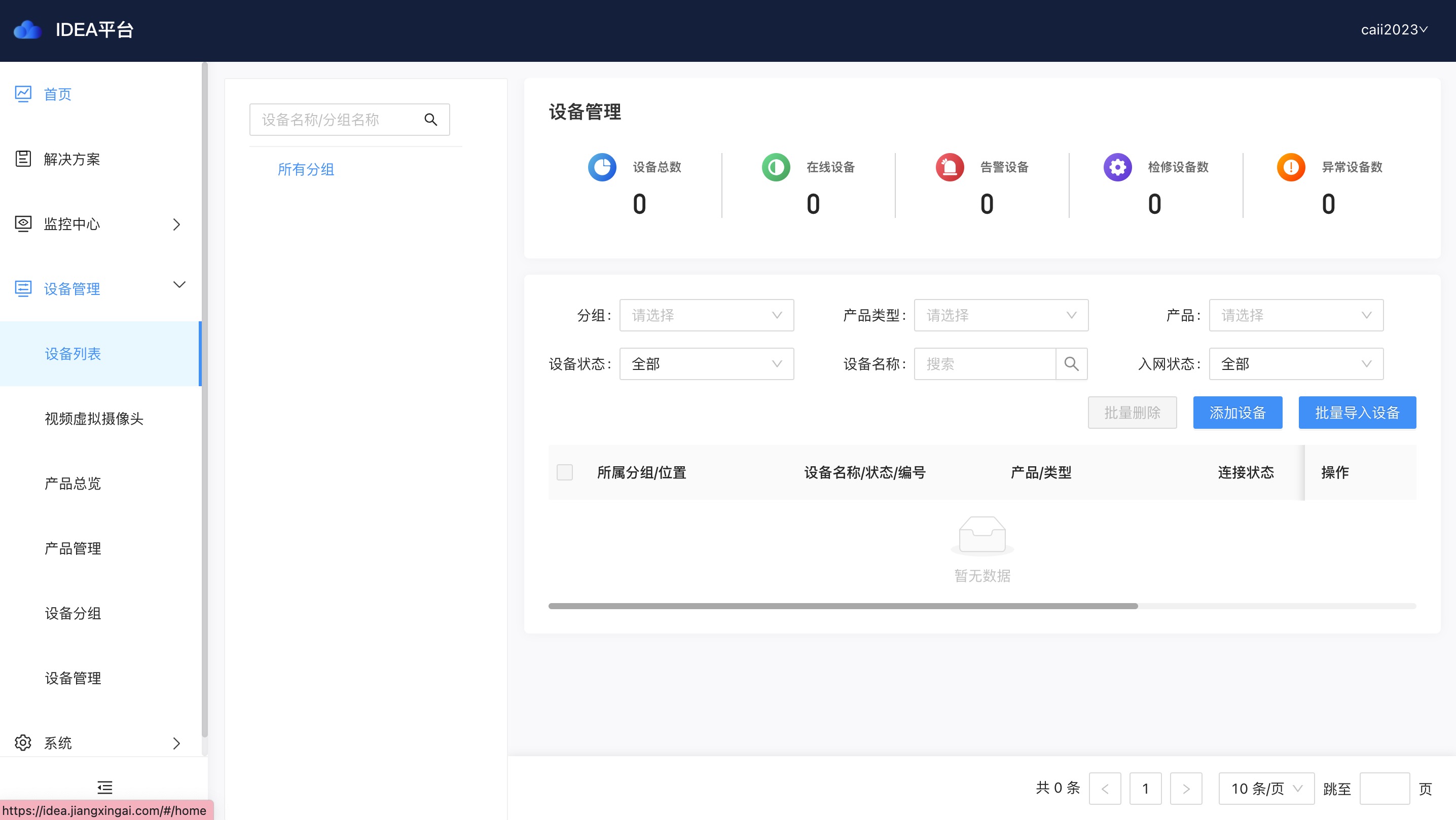Open the 10 条/页 page size dropdown
Viewport: 1456px width, 820px height.
click(1267, 789)
